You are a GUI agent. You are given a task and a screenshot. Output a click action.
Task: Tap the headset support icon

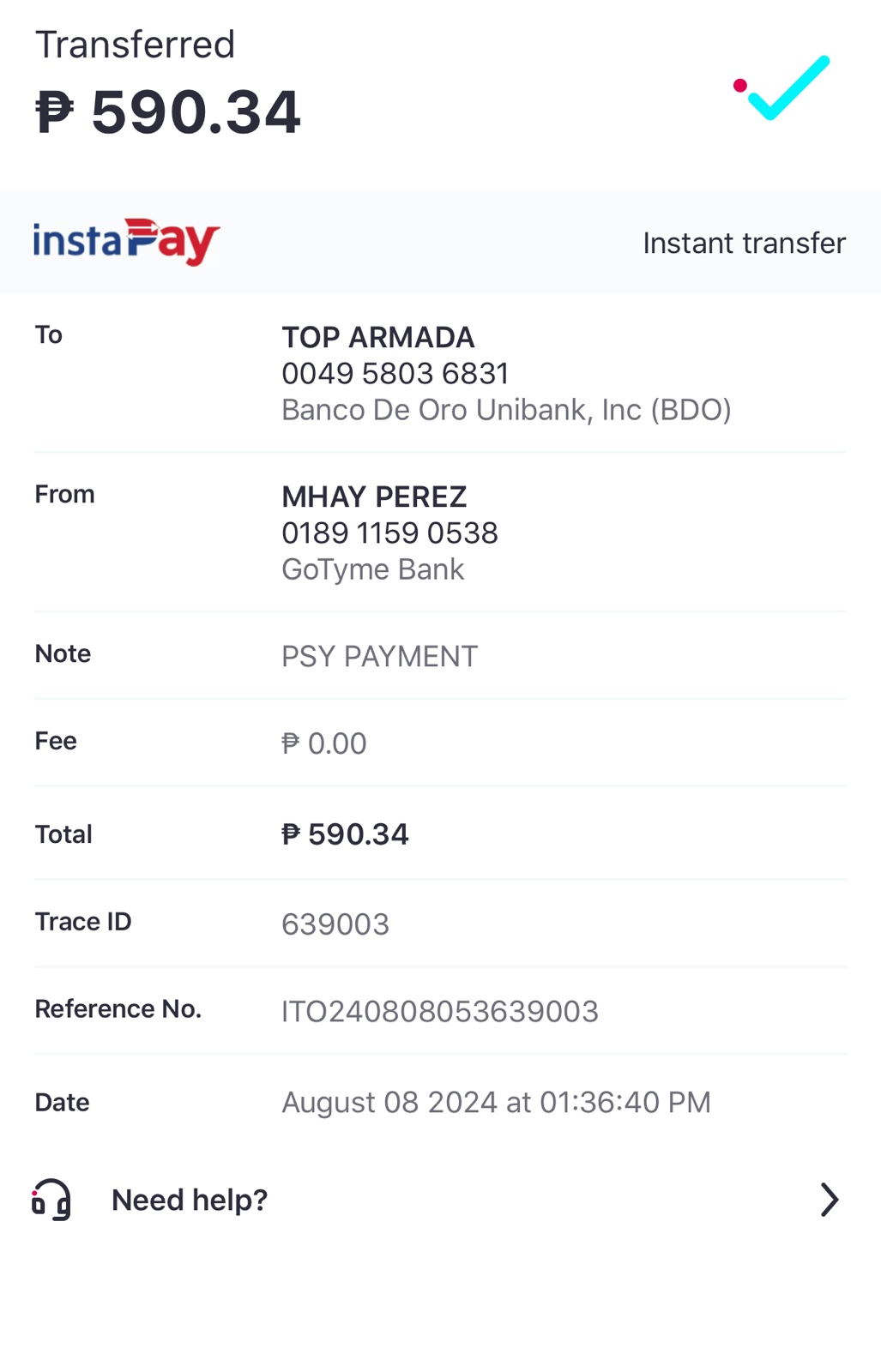click(51, 1199)
